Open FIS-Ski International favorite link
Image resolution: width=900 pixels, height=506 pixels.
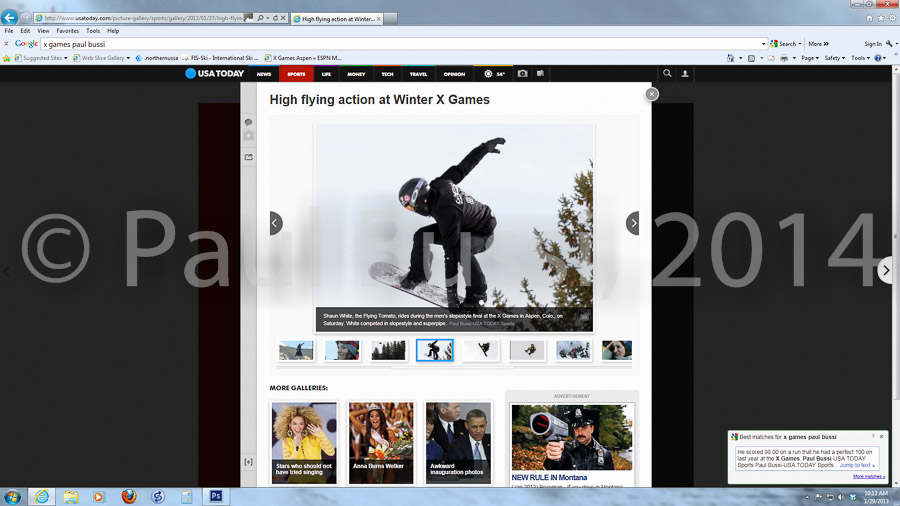pyautogui.click(x=220, y=58)
